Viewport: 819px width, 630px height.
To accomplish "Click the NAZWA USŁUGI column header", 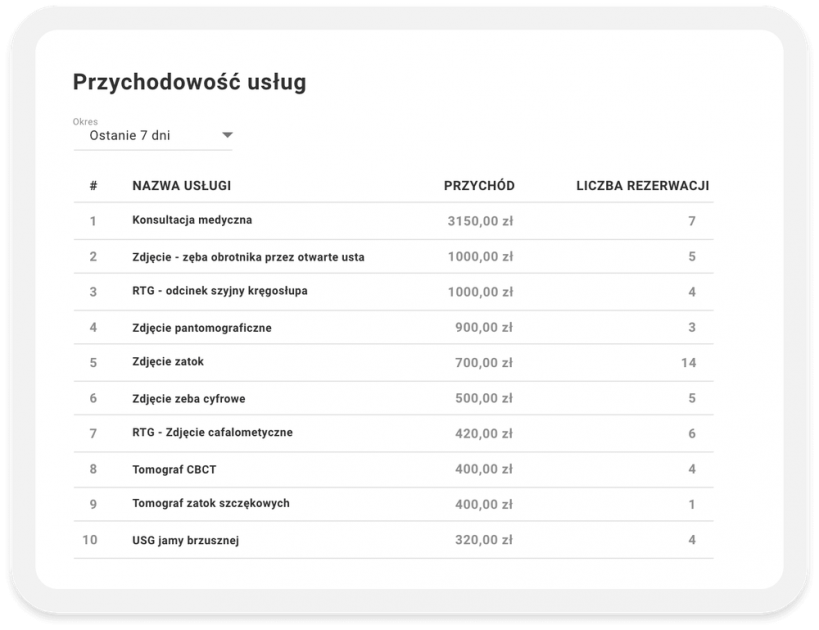I will pyautogui.click(x=181, y=185).
